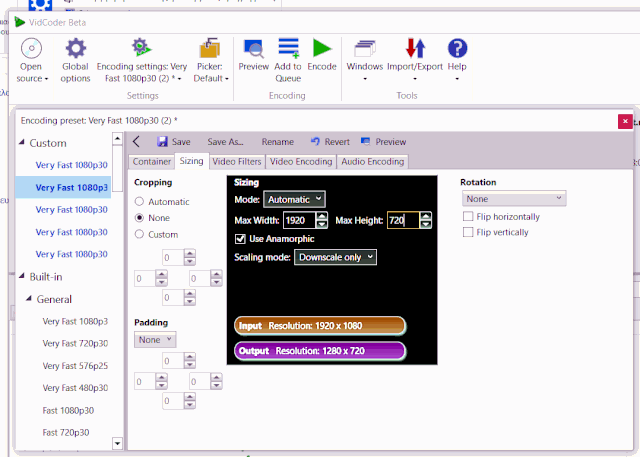The height and width of the screenshot is (457, 640).
Task: Open the Rotation None dropdown
Action: pos(514,199)
